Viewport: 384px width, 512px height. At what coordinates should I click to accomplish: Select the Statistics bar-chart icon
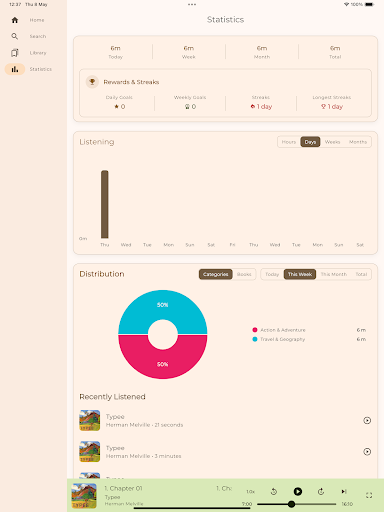click(15, 69)
